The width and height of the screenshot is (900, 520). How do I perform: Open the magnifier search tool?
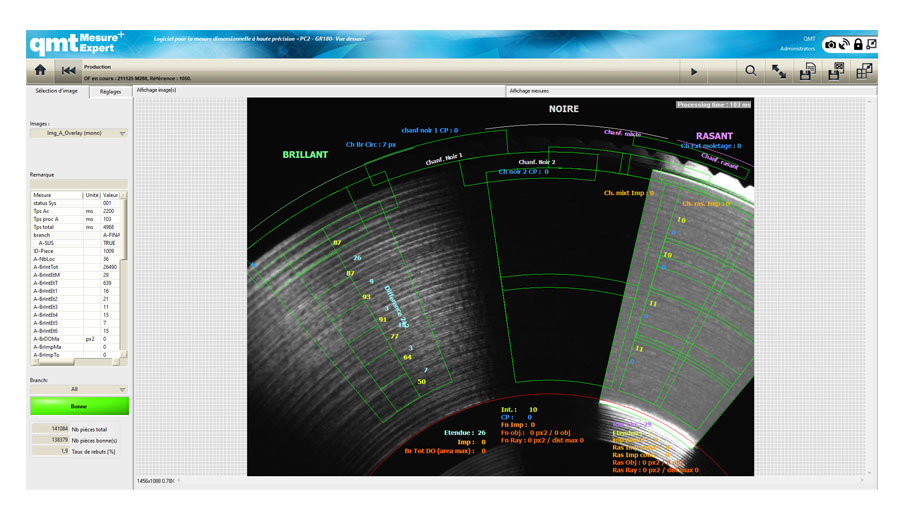click(x=751, y=71)
